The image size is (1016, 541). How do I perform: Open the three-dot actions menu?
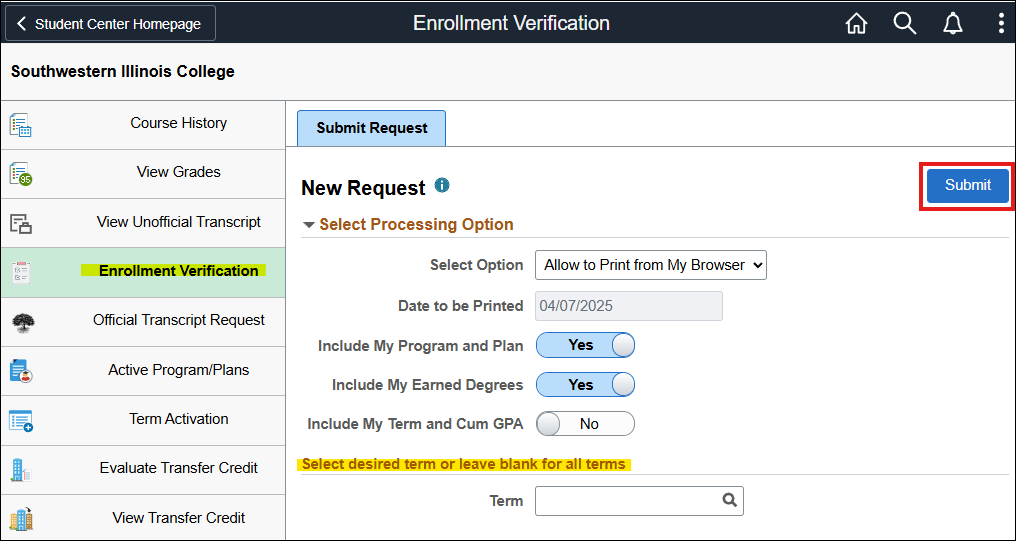pos(1000,24)
